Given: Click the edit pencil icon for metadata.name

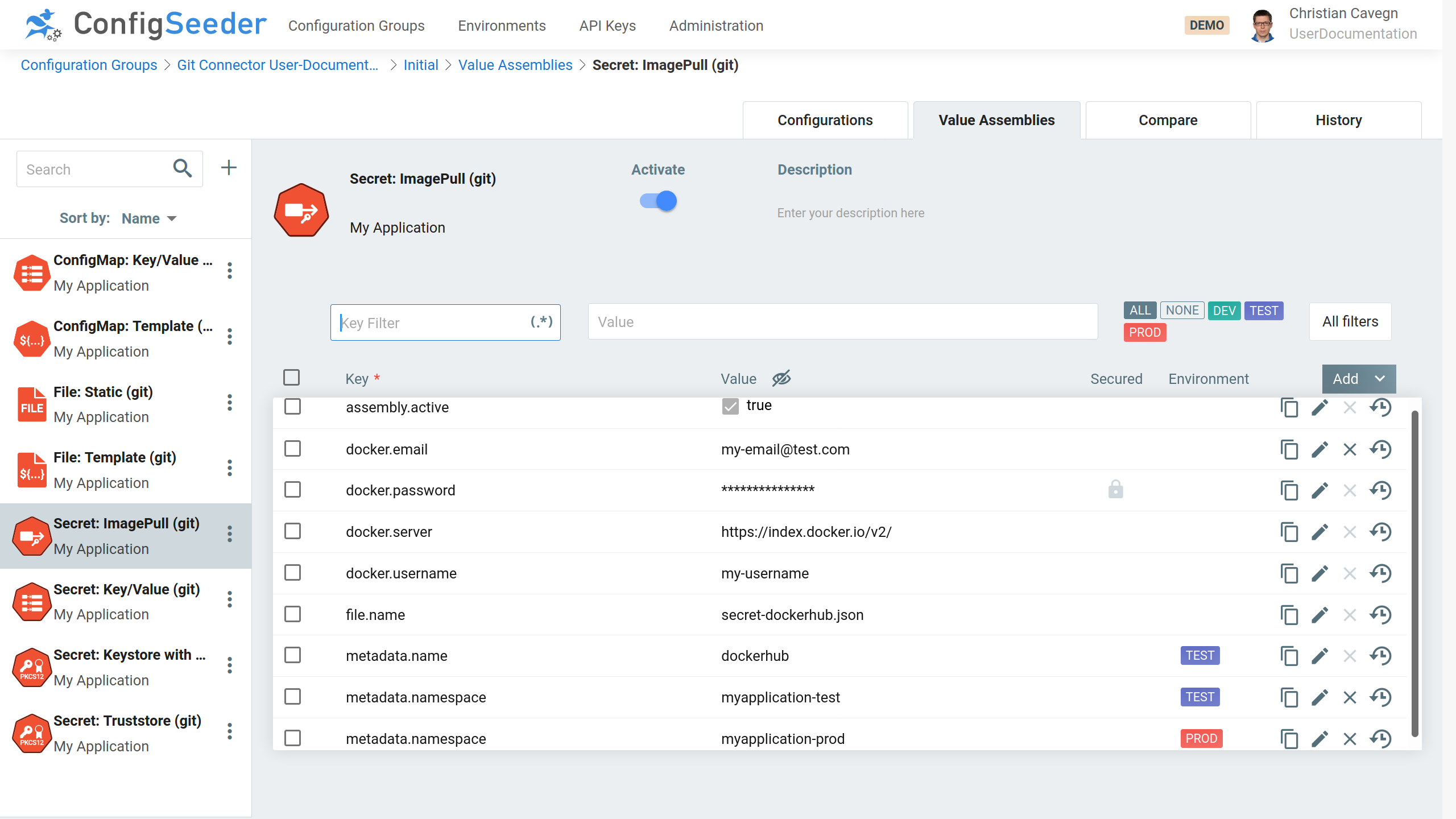Looking at the screenshot, I should [1320, 656].
